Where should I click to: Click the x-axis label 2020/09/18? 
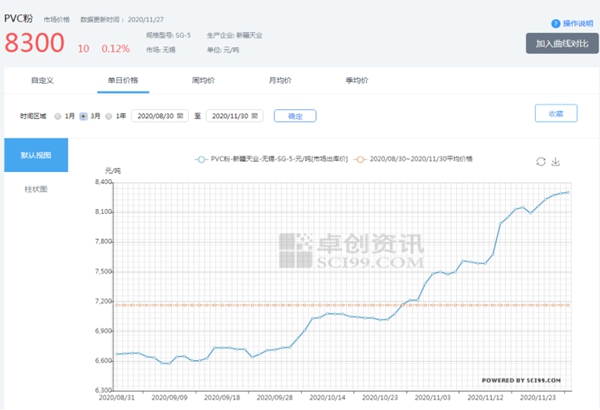[222, 398]
